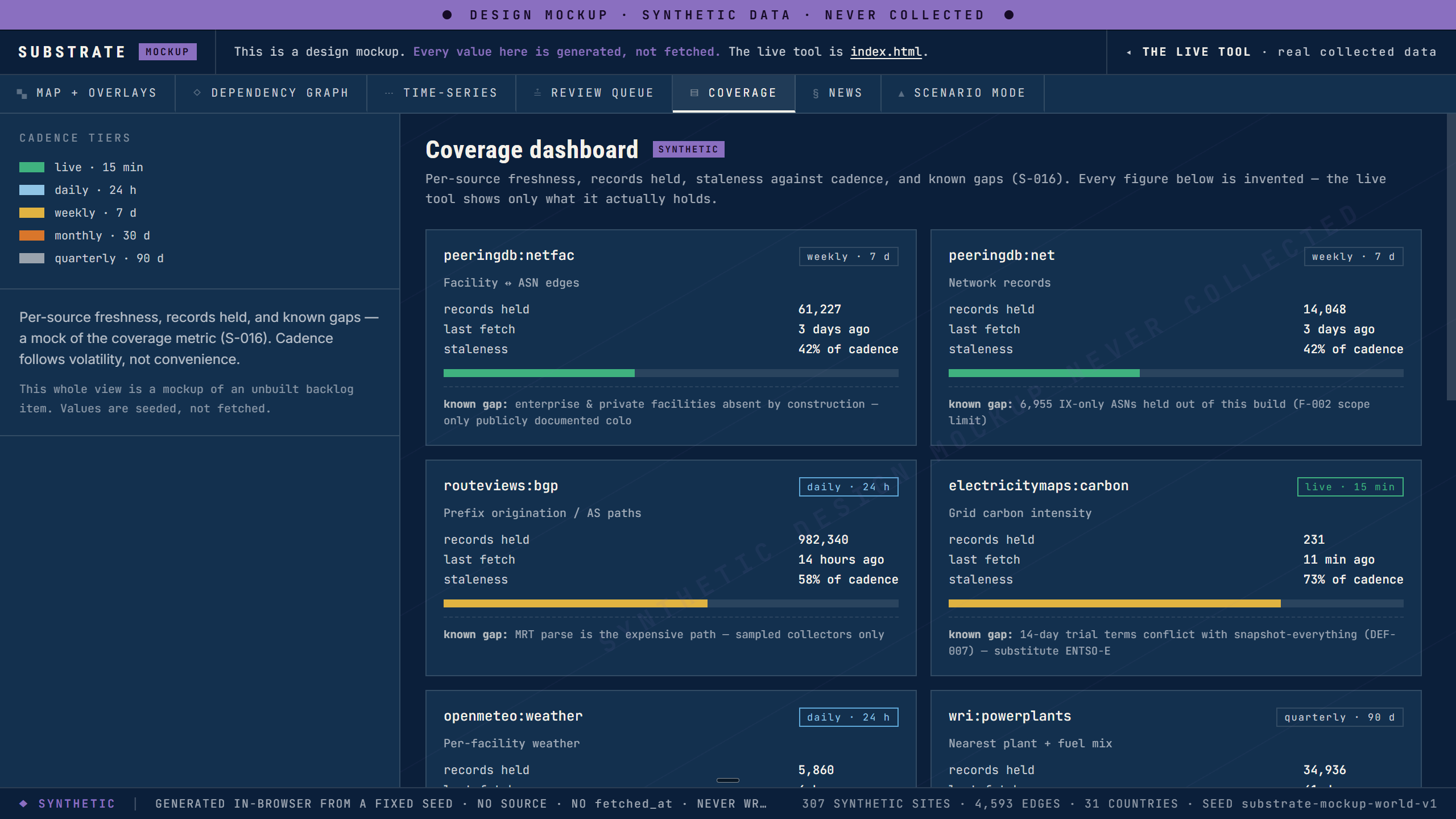Click the 34,936 records held value
1456x819 pixels.
1325,770
